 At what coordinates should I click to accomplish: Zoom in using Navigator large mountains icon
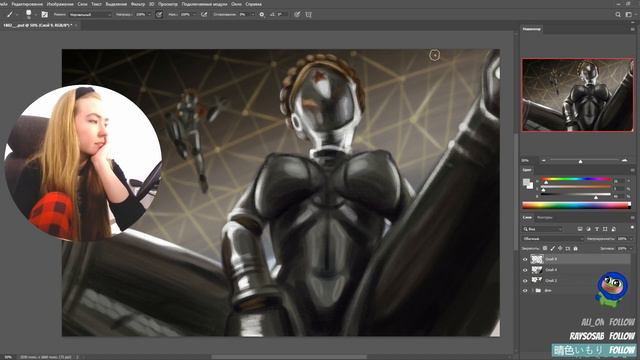tap(624, 160)
